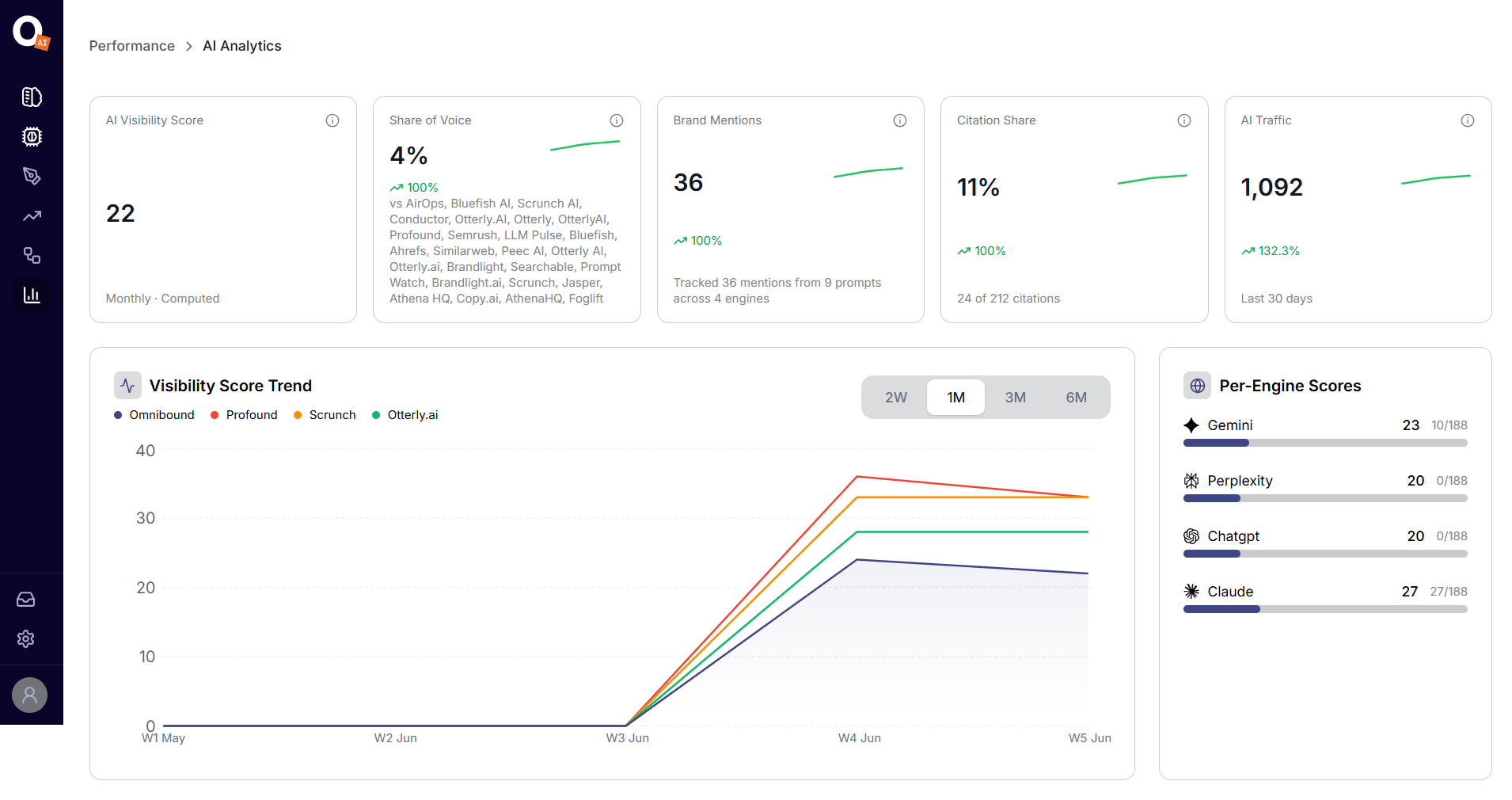Image resolution: width=1512 pixels, height=800 pixels.
Task: Open the book icon in sidebar
Action: [32, 97]
